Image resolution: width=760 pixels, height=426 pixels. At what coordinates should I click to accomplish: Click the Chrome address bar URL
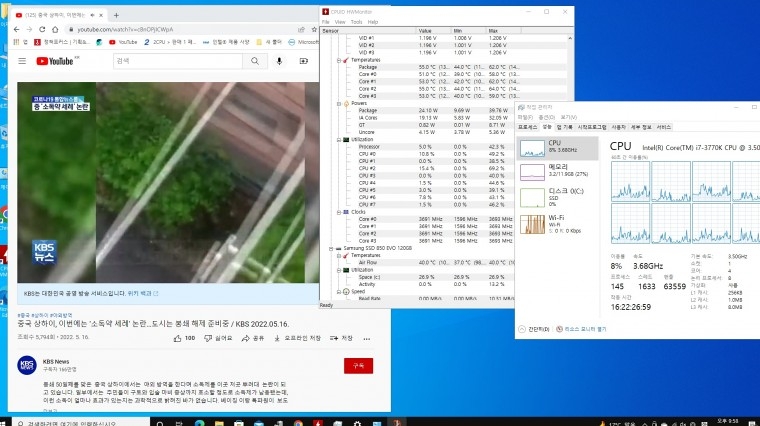tap(125, 30)
